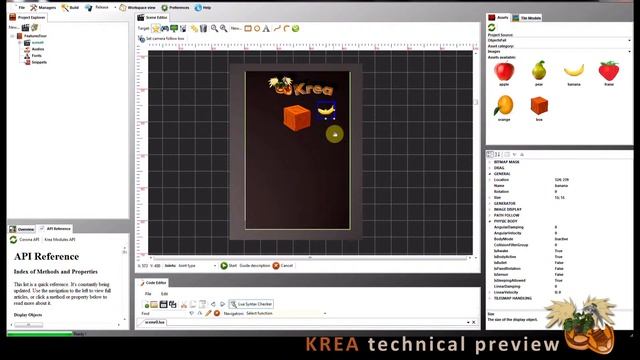The height and width of the screenshot is (360, 640).
Task: Open the API Reference tab
Action: tap(55, 229)
